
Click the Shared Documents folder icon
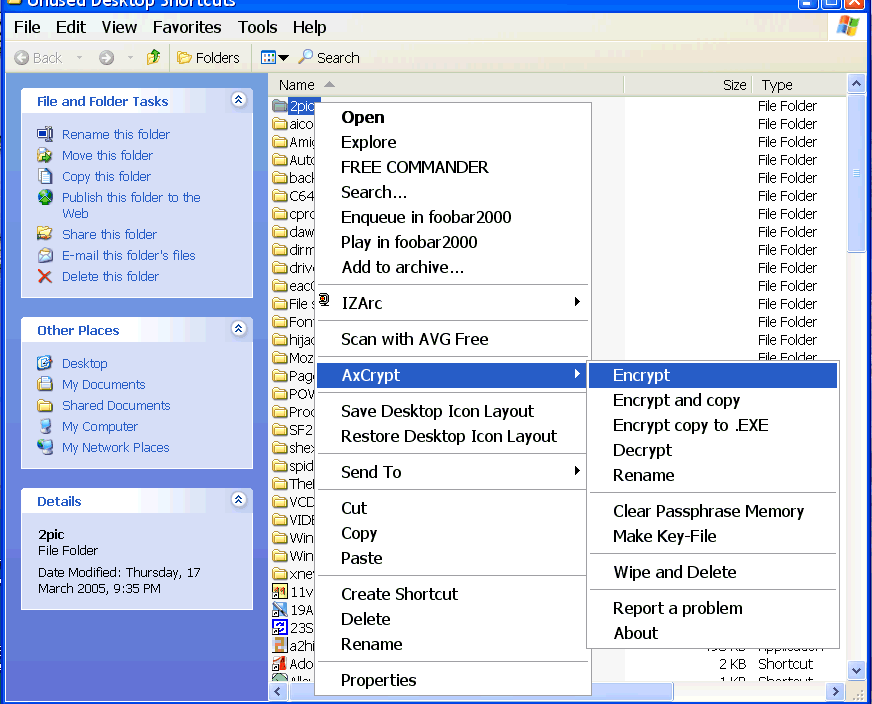(45, 405)
